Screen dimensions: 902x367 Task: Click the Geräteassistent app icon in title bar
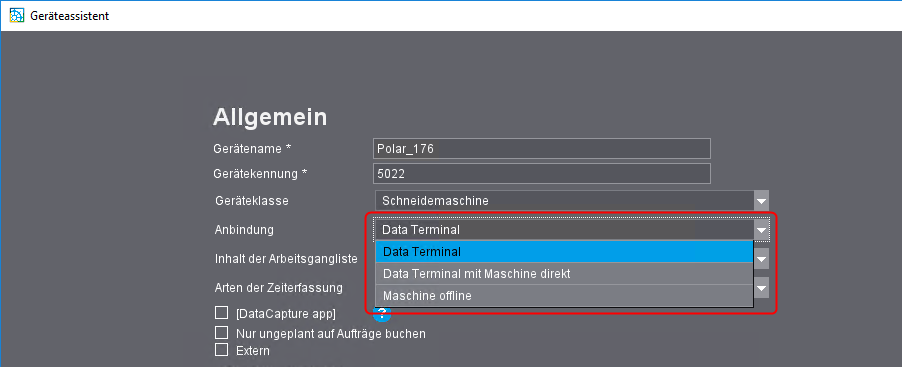point(18,16)
